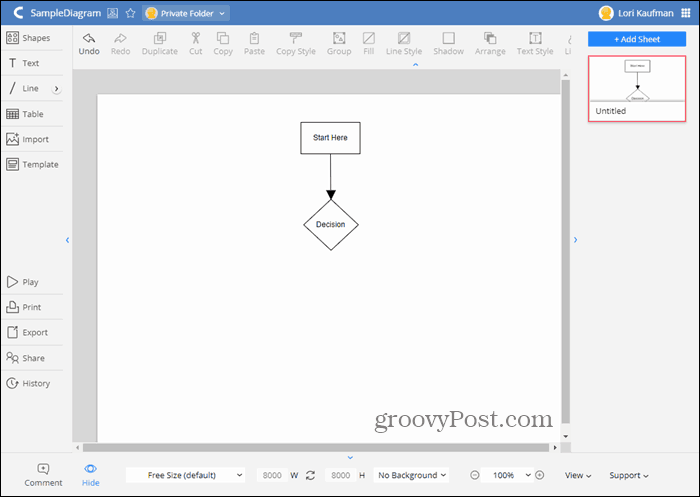
Task: Open the Fill option
Action: click(x=369, y=44)
